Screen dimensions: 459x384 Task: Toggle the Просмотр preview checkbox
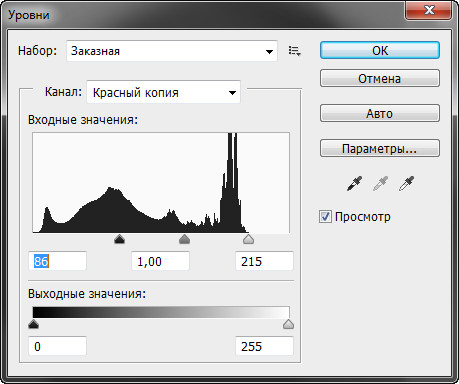pos(325,217)
